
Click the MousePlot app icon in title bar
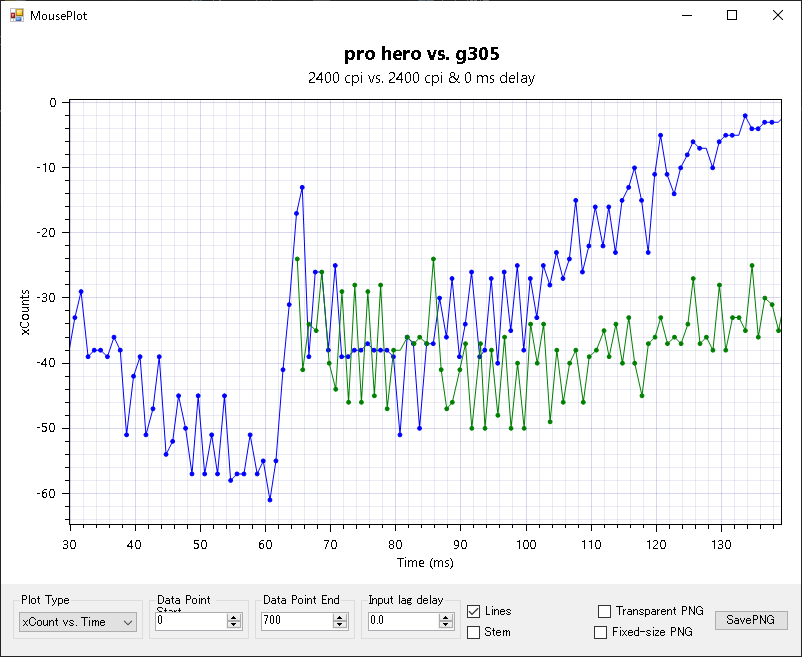(16, 15)
